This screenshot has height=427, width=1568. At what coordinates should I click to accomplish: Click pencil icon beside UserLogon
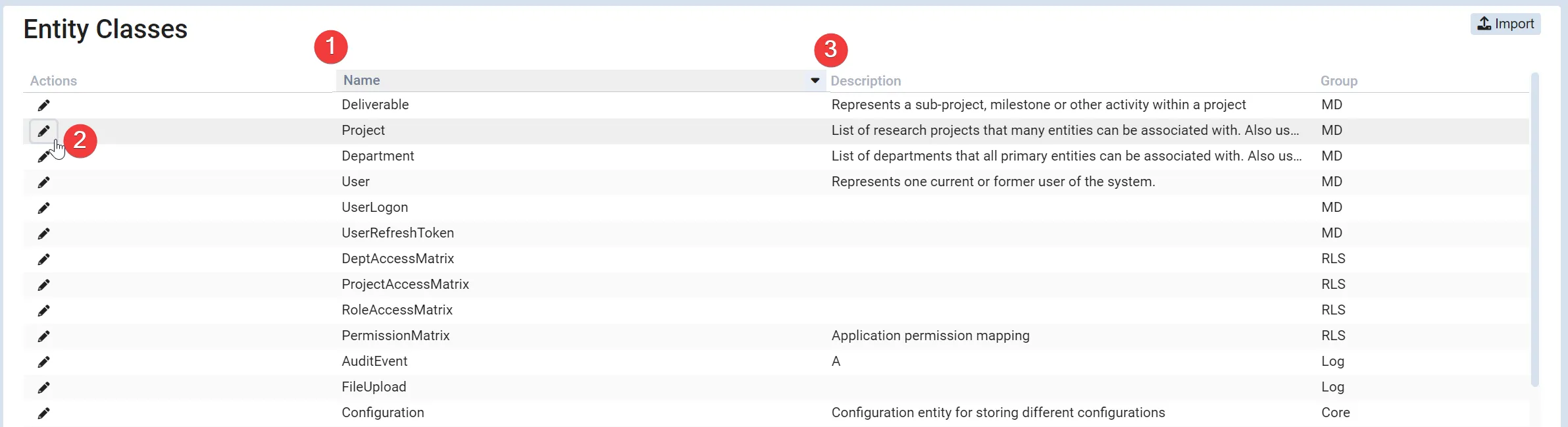43,208
